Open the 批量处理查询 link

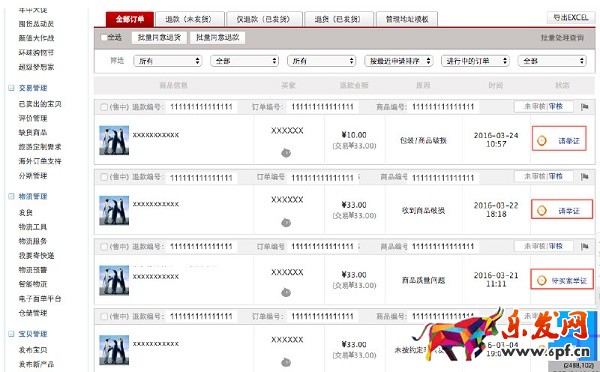coord(562,38)
